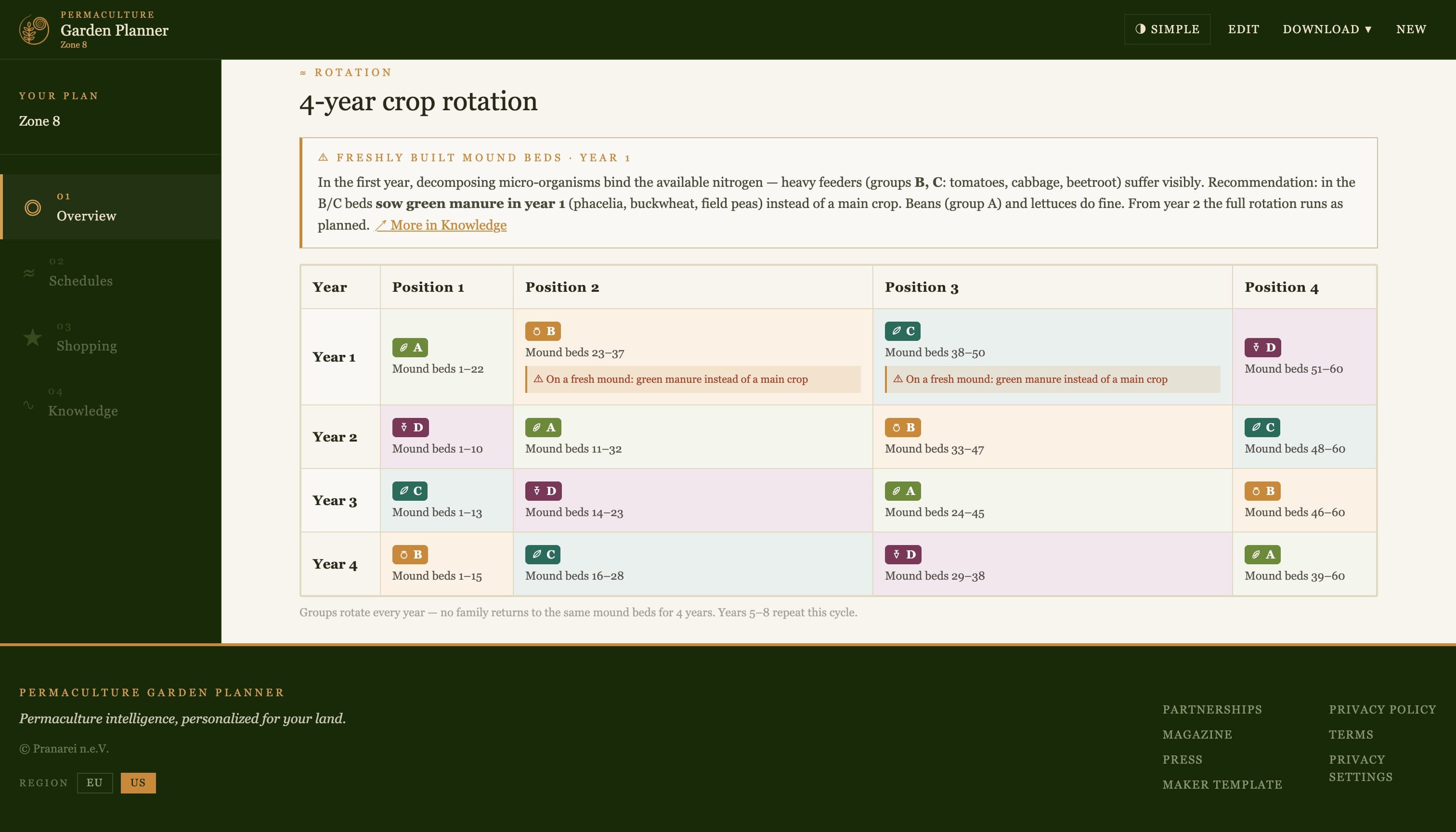This screenshot has height=832, width=1456.
Task: Click the group C badge in Year 4
Action: [542, 554]
